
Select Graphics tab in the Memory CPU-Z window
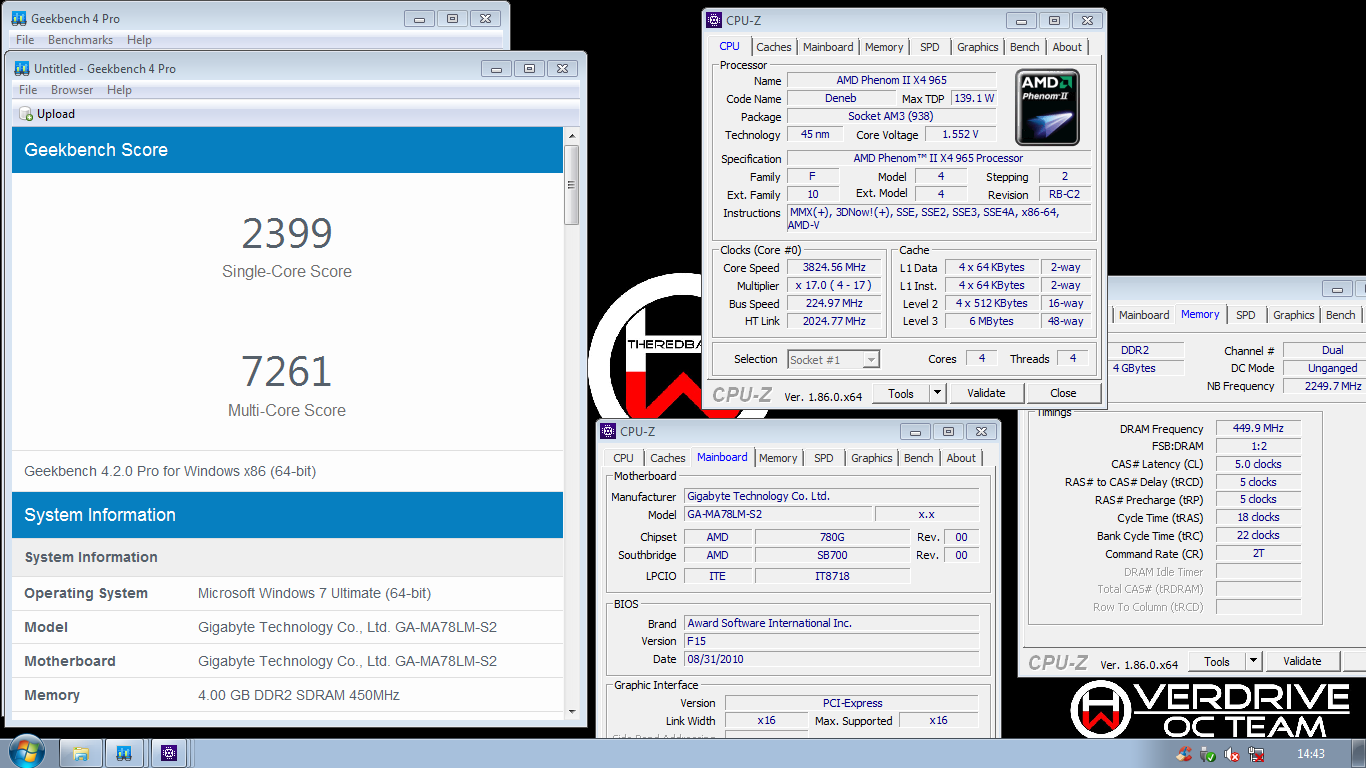(1293, 315)
